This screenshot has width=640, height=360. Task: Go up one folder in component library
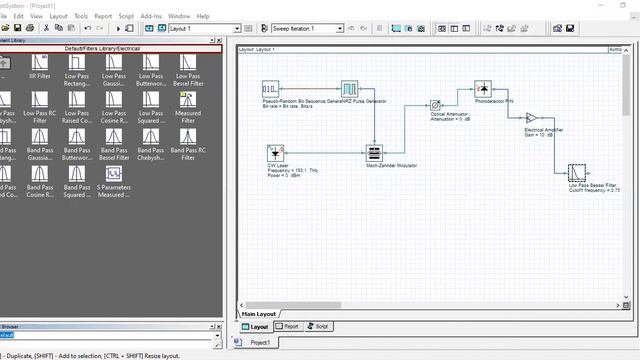click(4, 63)
